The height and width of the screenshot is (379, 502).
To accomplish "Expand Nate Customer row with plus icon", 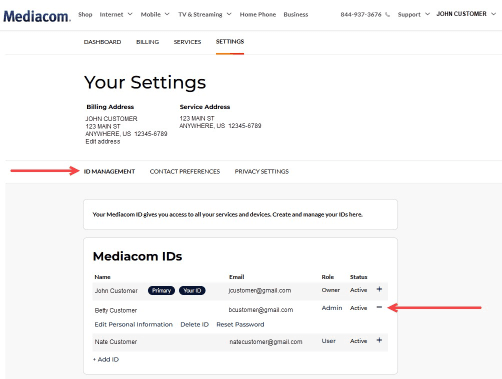I will pyautogui.click(x=379, y=340).
